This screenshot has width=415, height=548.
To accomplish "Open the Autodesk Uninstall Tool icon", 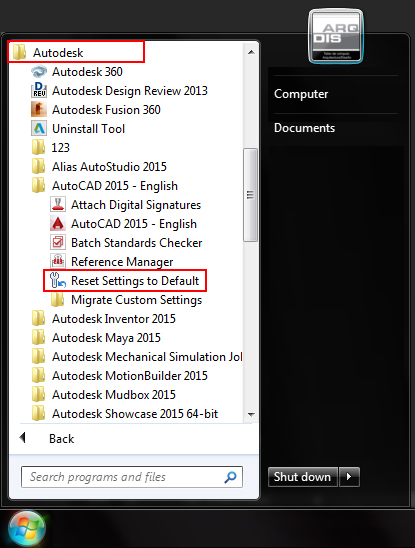I will 38,129.
